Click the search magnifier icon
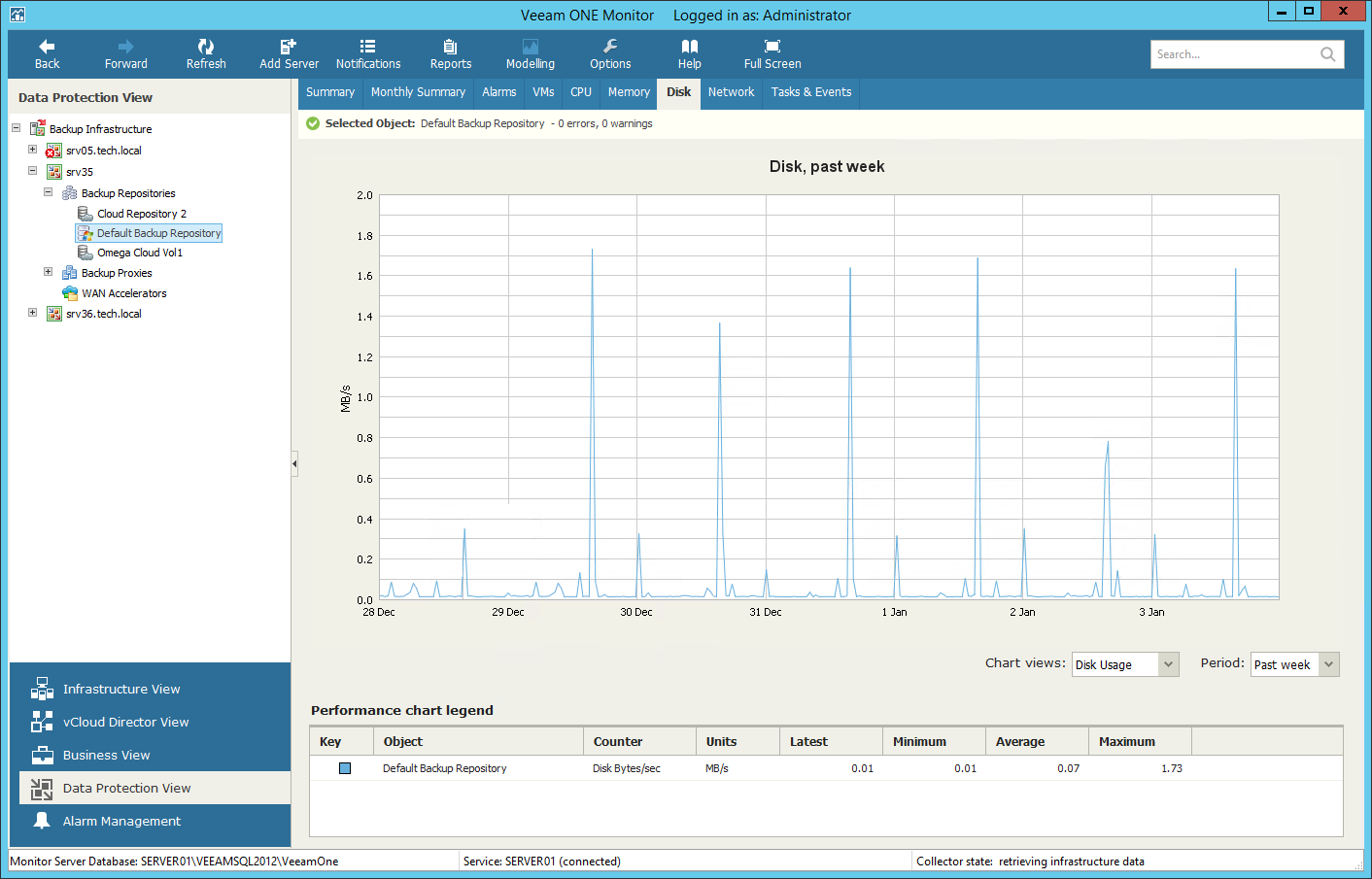Image resolution: width=1372 pixels, height=879 pixels. click(x=1327, y=54)
